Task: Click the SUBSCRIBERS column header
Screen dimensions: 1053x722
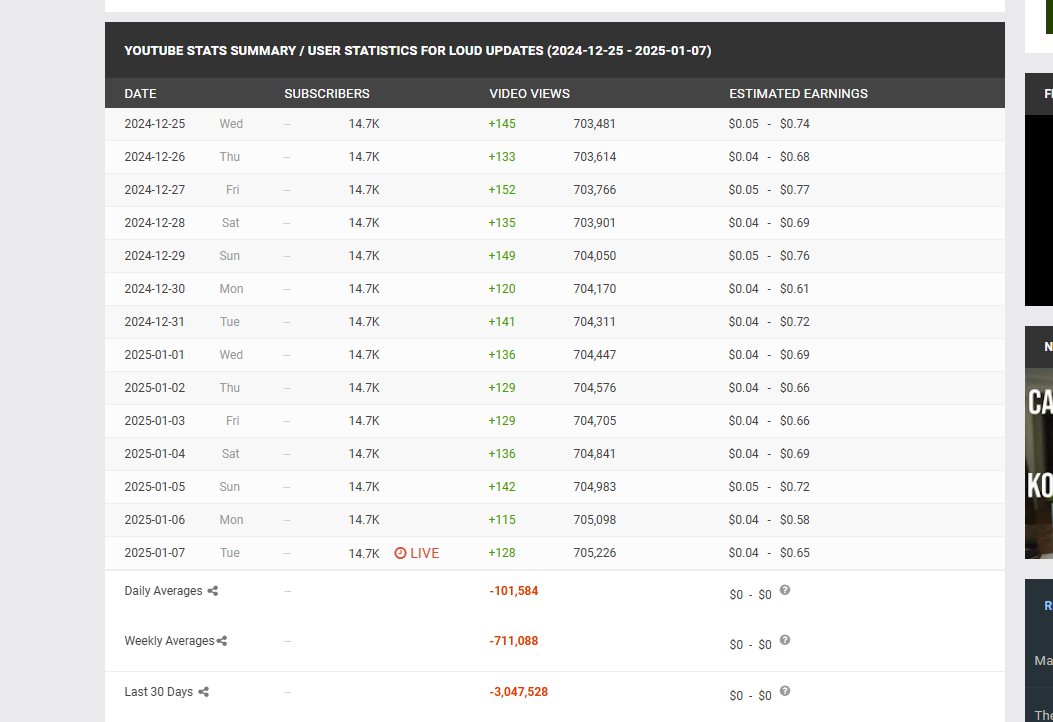Action: (x=326, y=93)
